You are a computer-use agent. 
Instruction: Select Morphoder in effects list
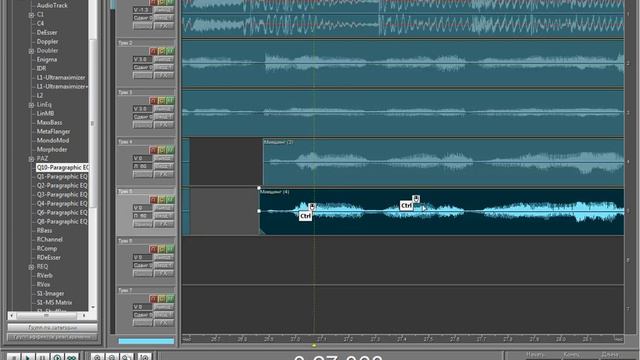coord(52,149)
